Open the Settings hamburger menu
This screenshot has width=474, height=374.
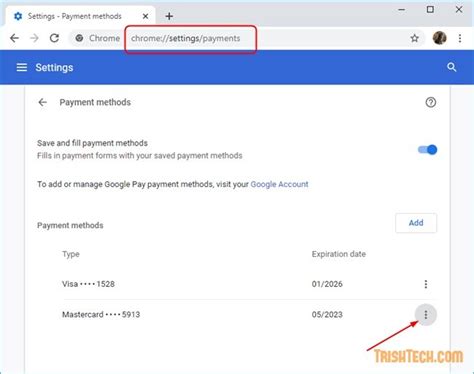(22, 67)
